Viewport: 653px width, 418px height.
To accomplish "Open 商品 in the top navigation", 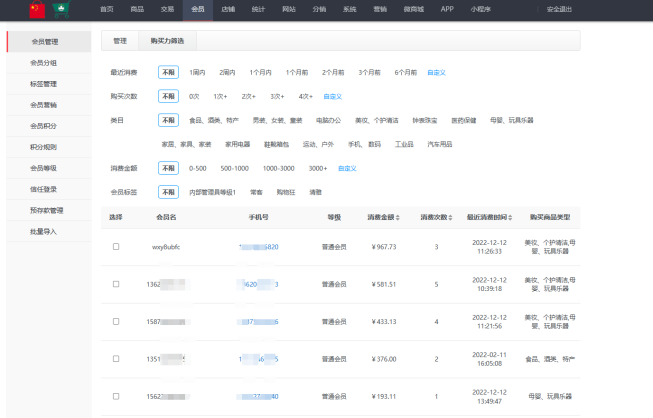I will coord(137,9).
